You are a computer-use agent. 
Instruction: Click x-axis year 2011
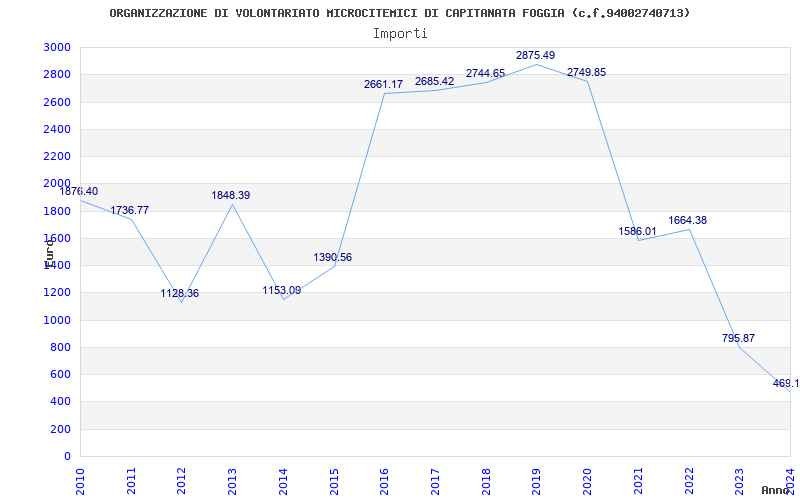[131, 481]
